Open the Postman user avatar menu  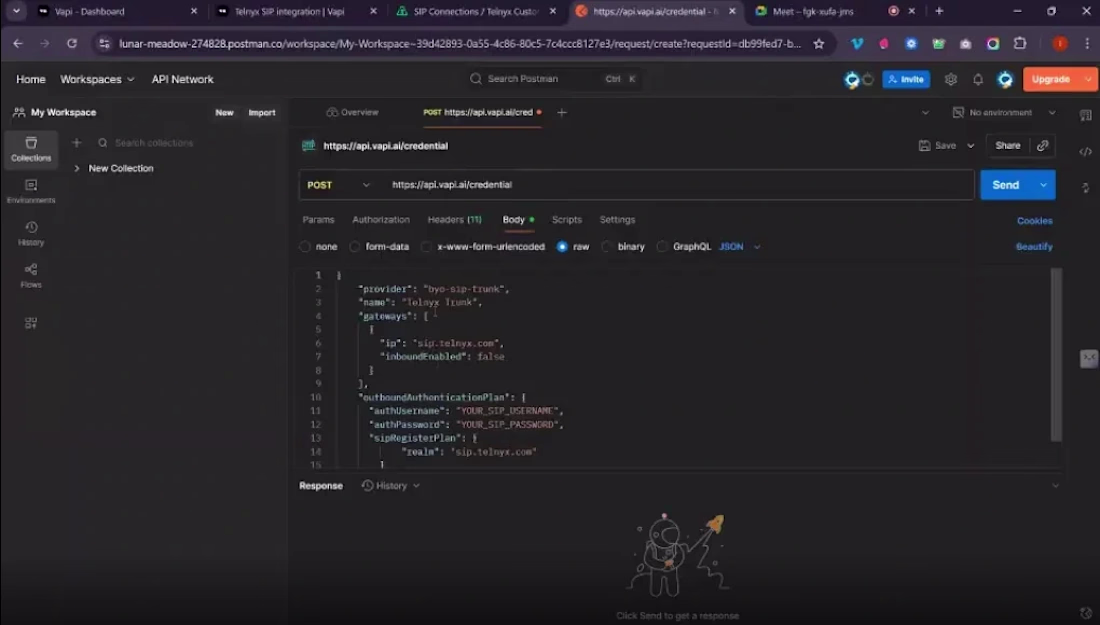point(1005,79)
